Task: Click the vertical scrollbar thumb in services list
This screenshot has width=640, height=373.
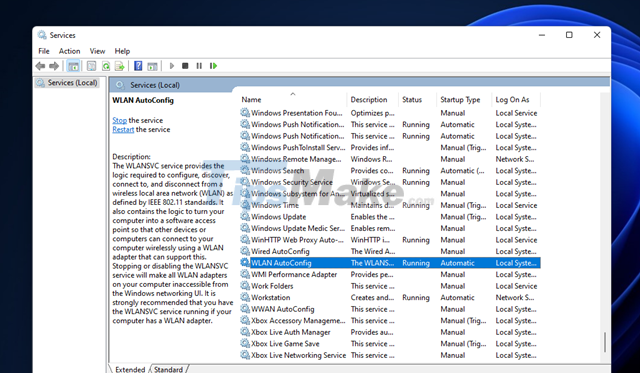Action: [605, 342]
